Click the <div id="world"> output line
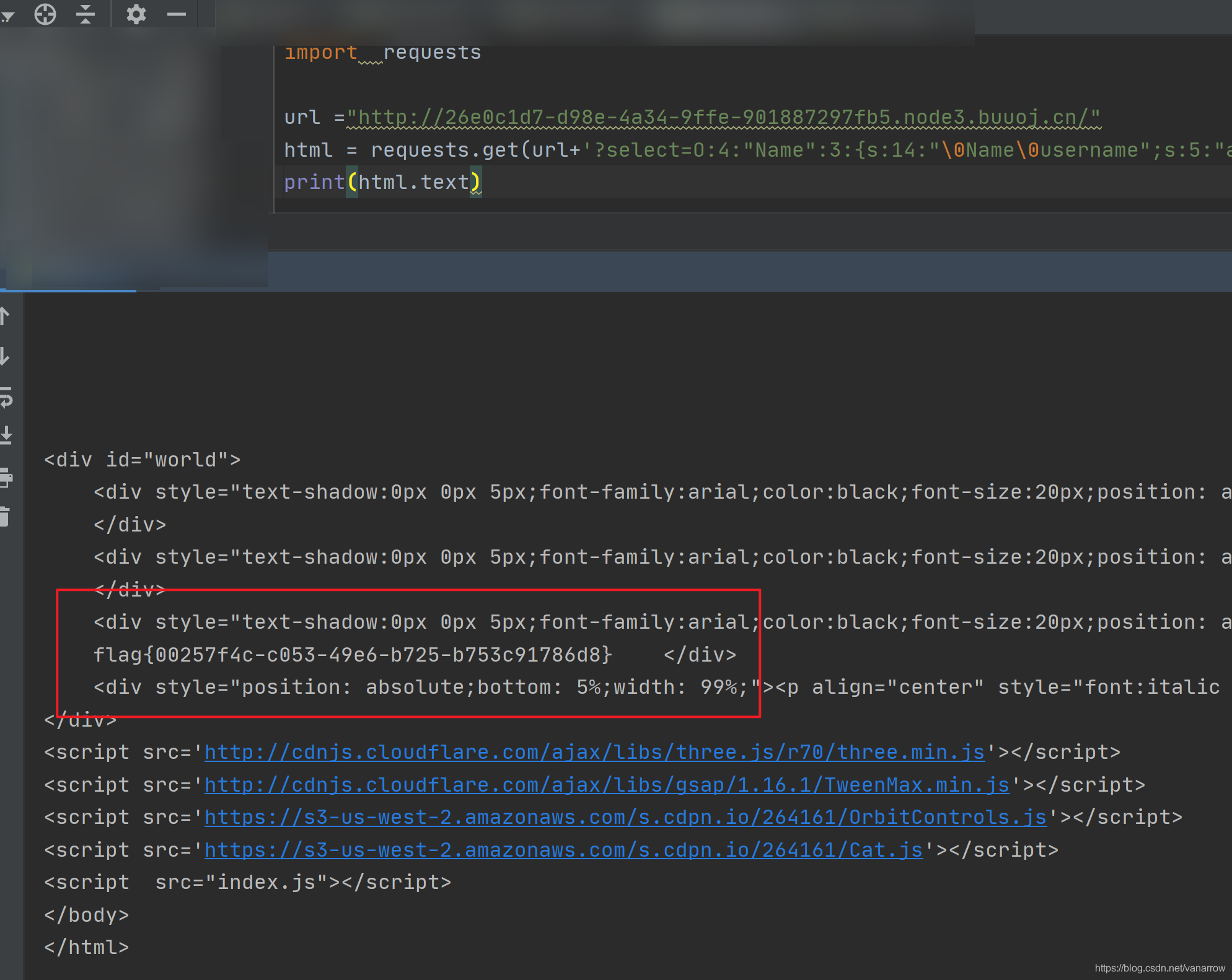The width and height of the screenshot is (1232, 980). [142, 460]
